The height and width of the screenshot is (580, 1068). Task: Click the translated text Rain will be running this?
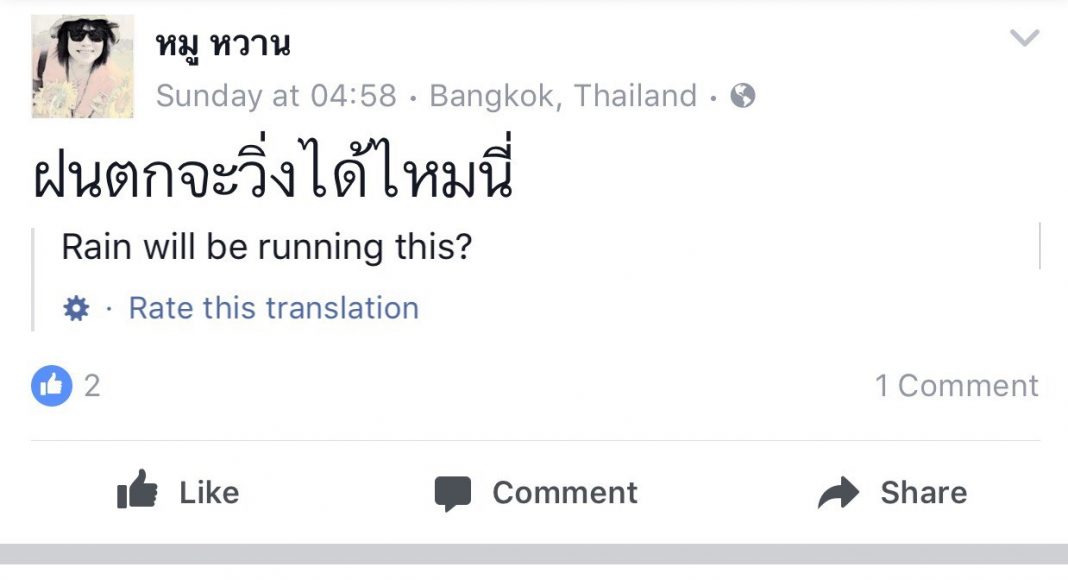[x=266, y=247]
